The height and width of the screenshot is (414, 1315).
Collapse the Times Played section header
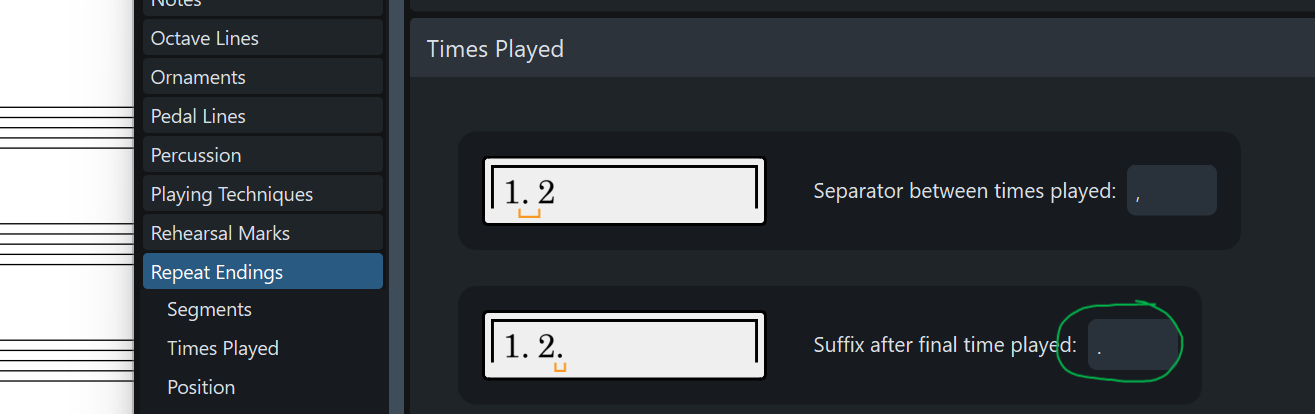[495, 49]
